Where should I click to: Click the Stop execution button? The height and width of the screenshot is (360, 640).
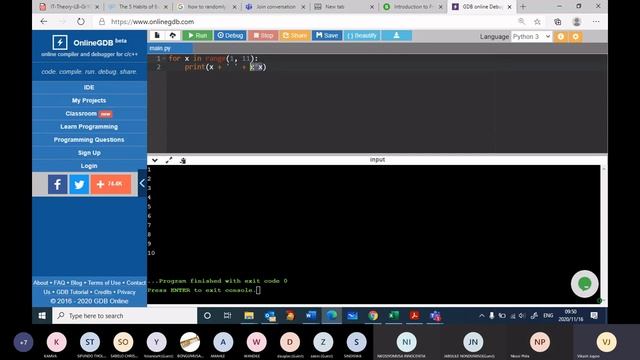[263, 36]
